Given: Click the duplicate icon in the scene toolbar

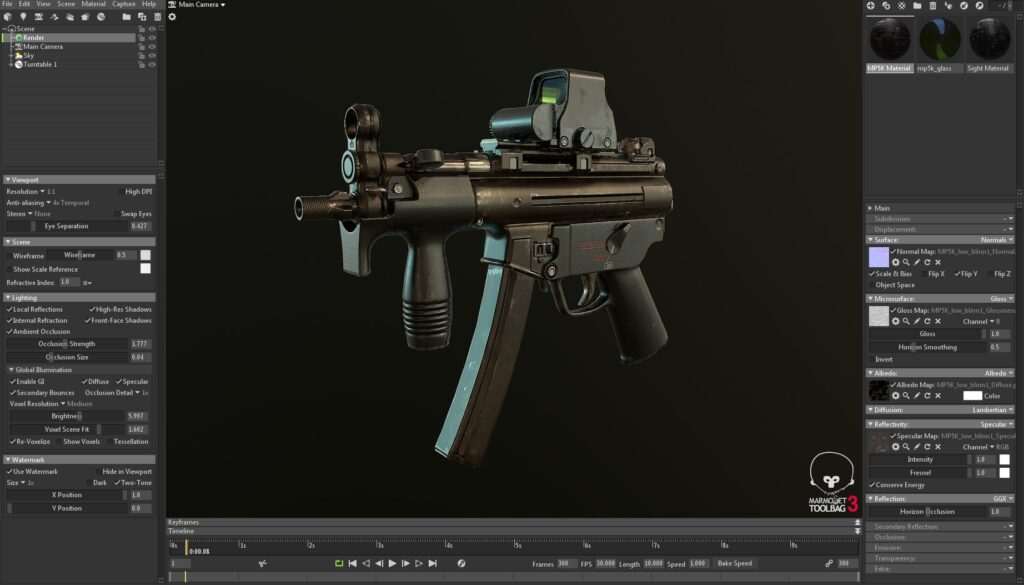Looking at the screenshot, I should [x=142, y=16].
